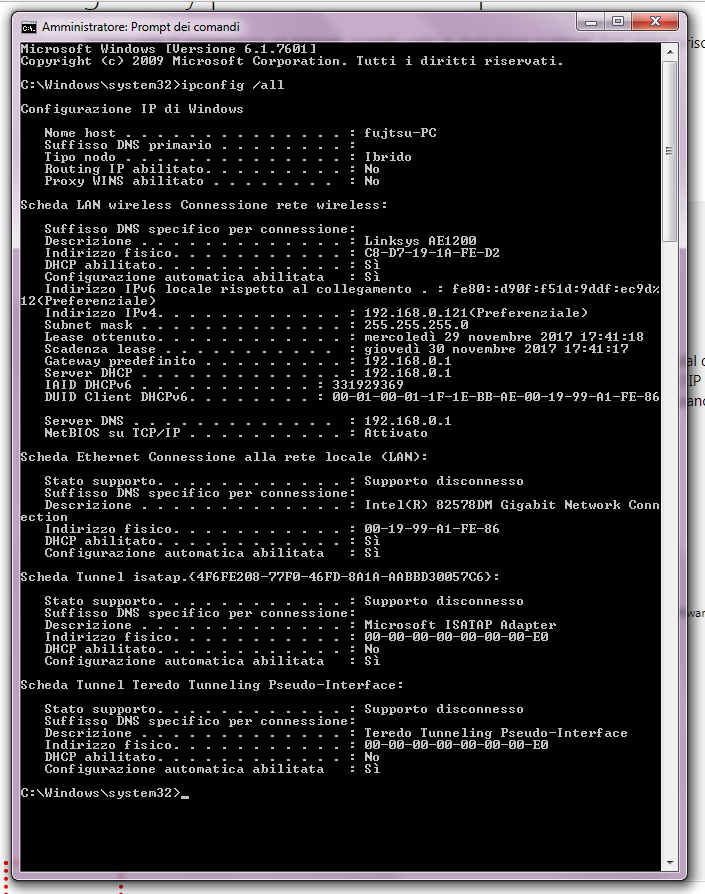
Task: Click the Subnet mask 255.255.255.0 value
Action: click(x=416, y=324)
